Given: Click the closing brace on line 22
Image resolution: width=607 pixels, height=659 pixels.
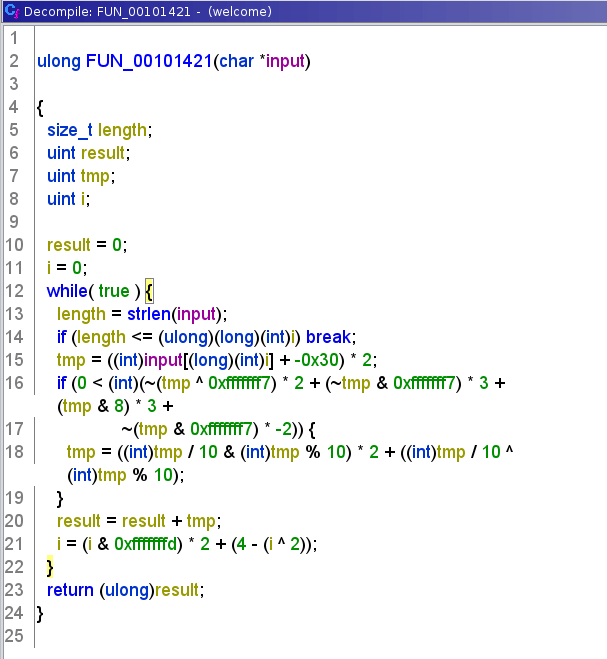Looking at the screenshot, I should point(50,567).
